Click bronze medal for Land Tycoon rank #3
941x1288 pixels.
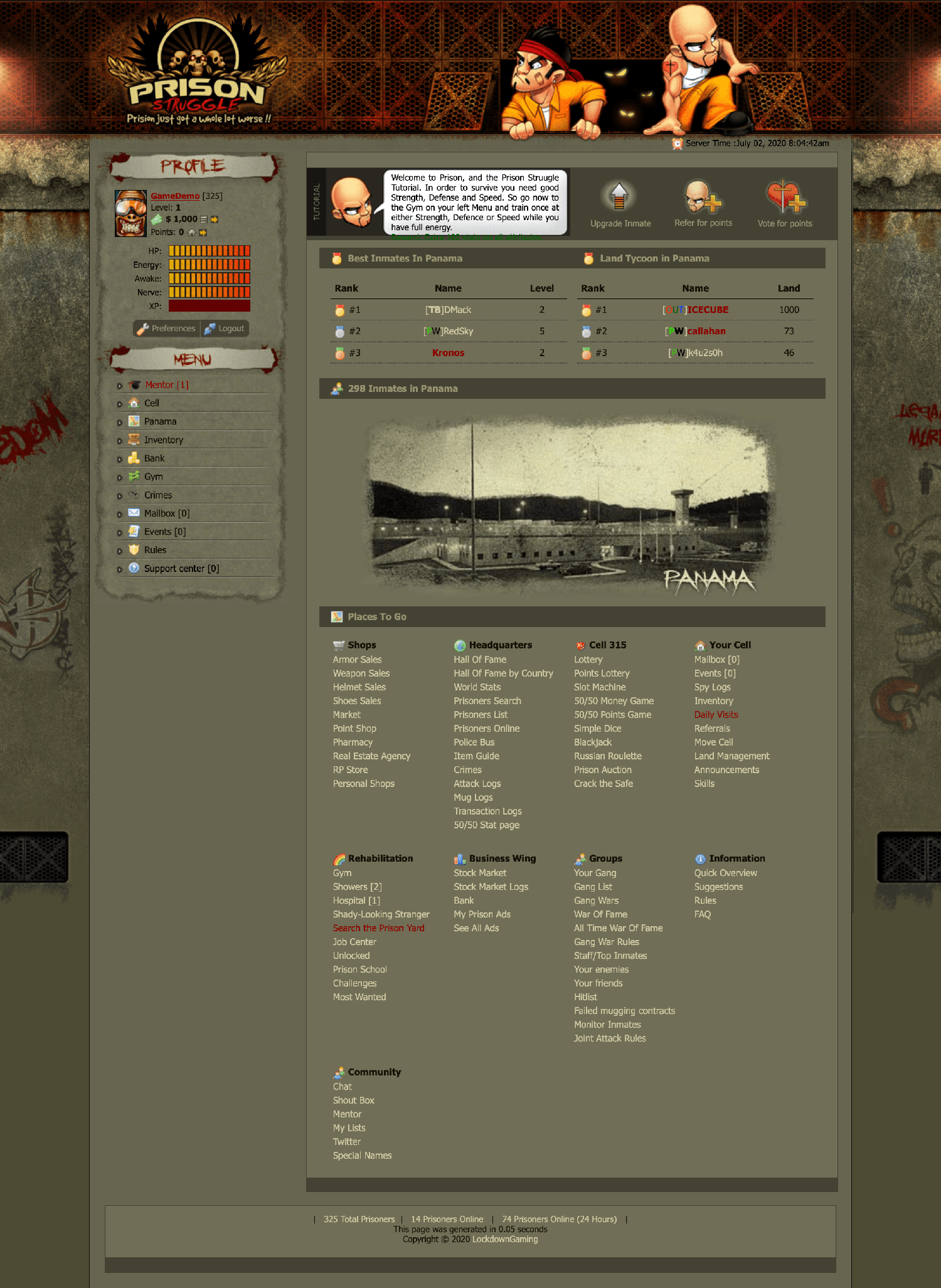(x=586, y=353)
